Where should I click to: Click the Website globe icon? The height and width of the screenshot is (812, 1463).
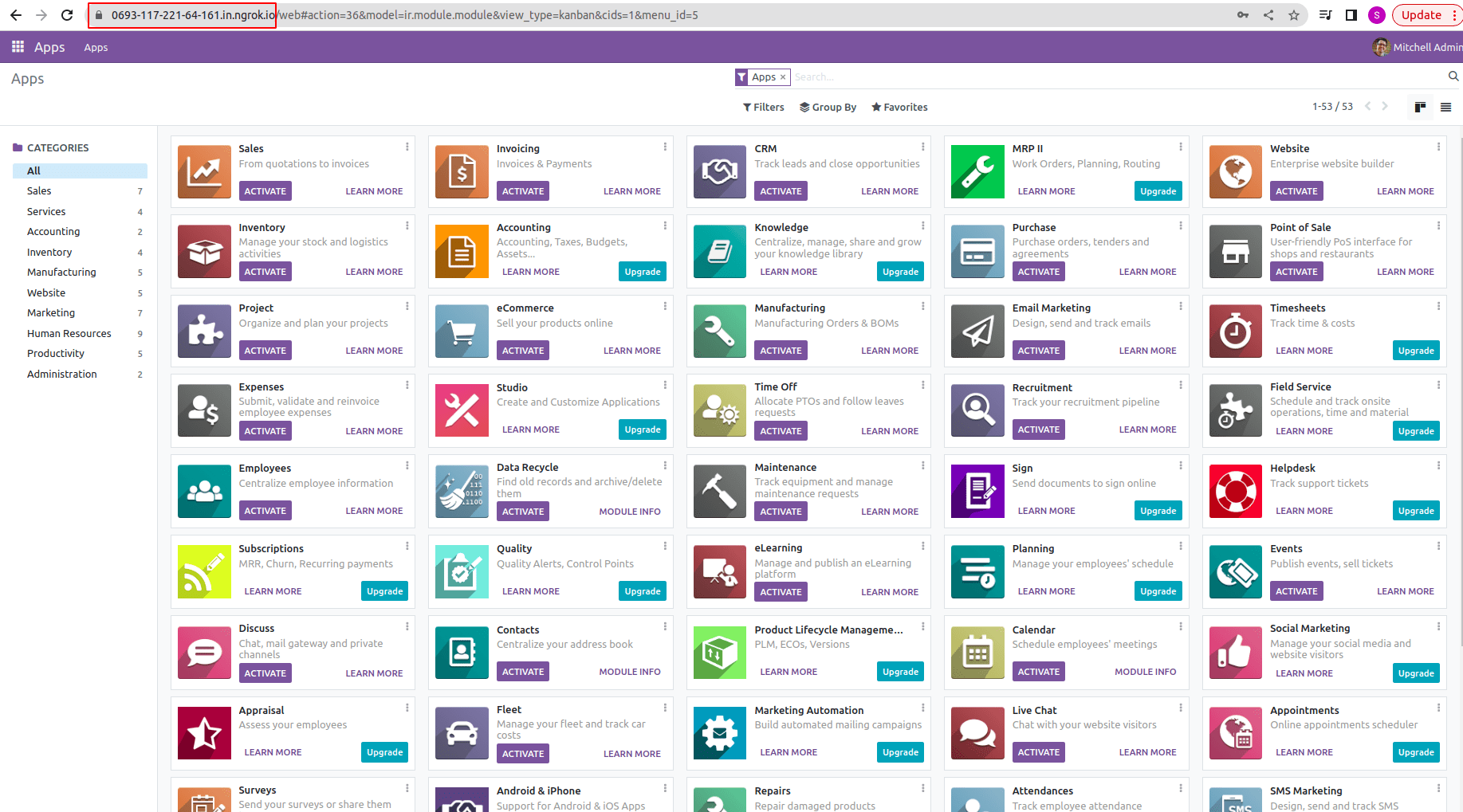(1236, 171)
